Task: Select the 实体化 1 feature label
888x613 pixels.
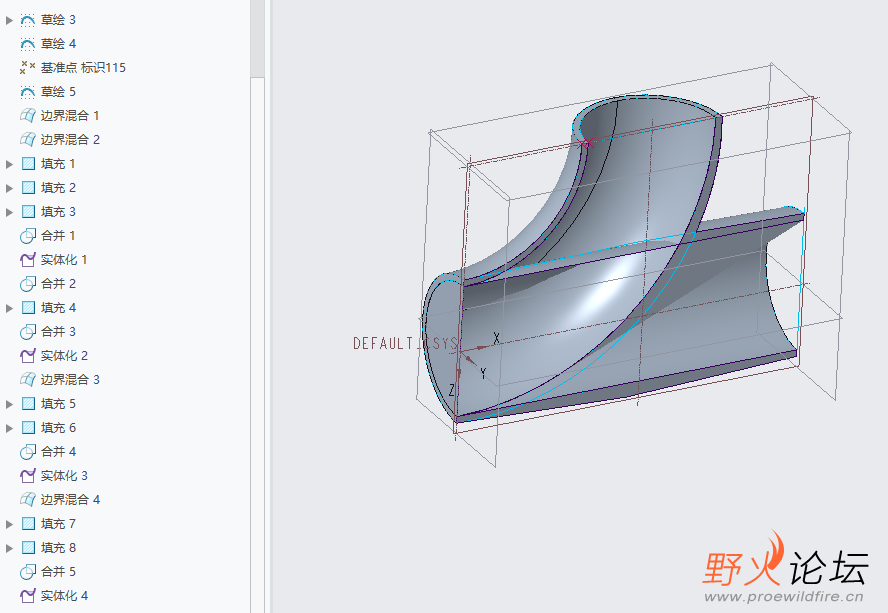Action: point(63,259)
